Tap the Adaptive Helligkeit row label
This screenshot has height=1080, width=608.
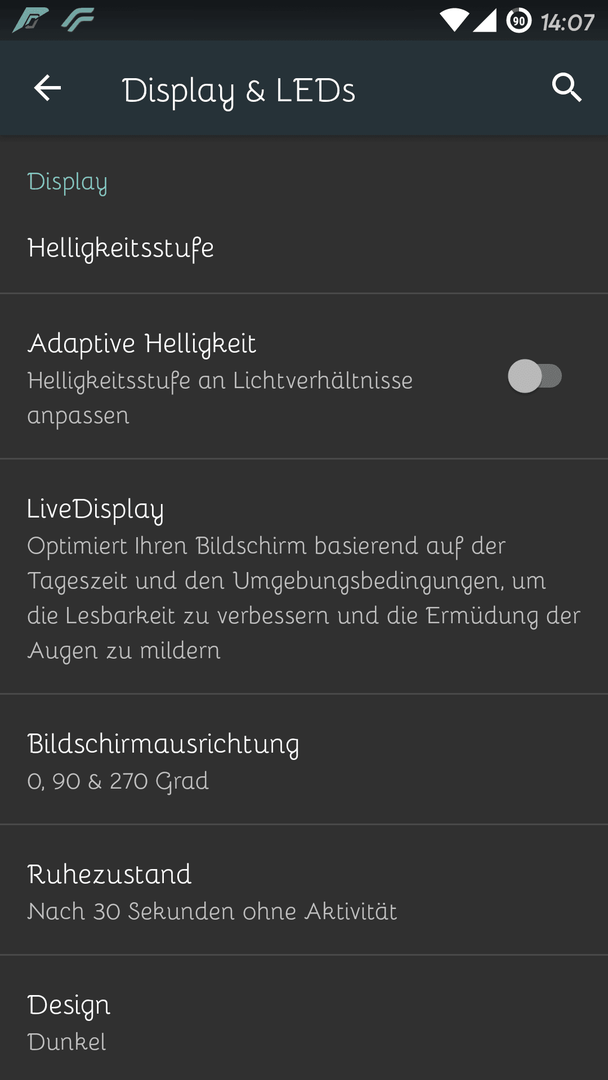[x=142, y=344]
